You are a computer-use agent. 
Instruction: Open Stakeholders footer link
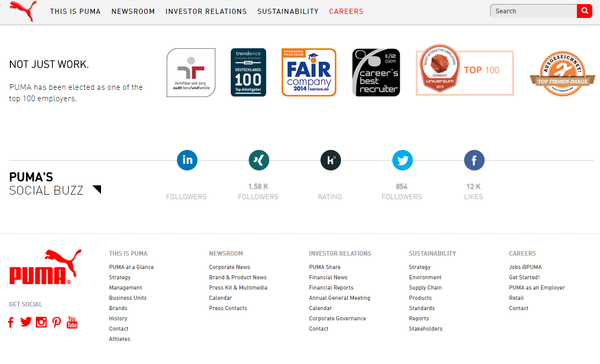tap(426, 329)
